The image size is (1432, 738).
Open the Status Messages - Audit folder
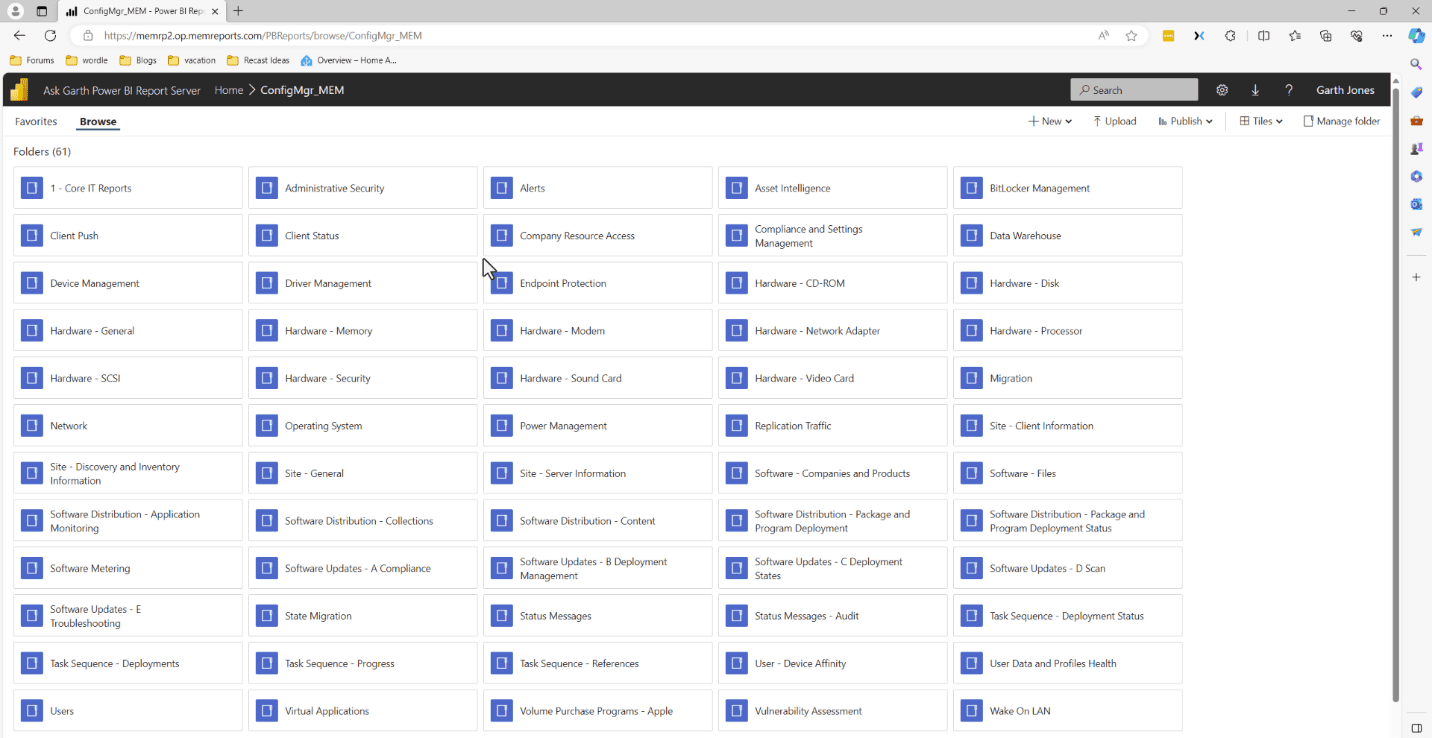[x=833, y=616]
